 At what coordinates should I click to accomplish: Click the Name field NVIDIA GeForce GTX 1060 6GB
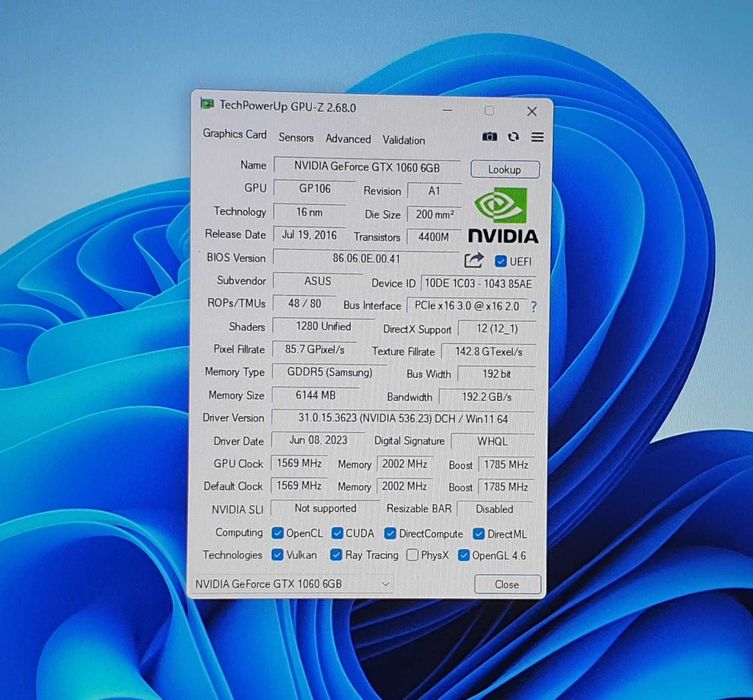coord(367,167)
